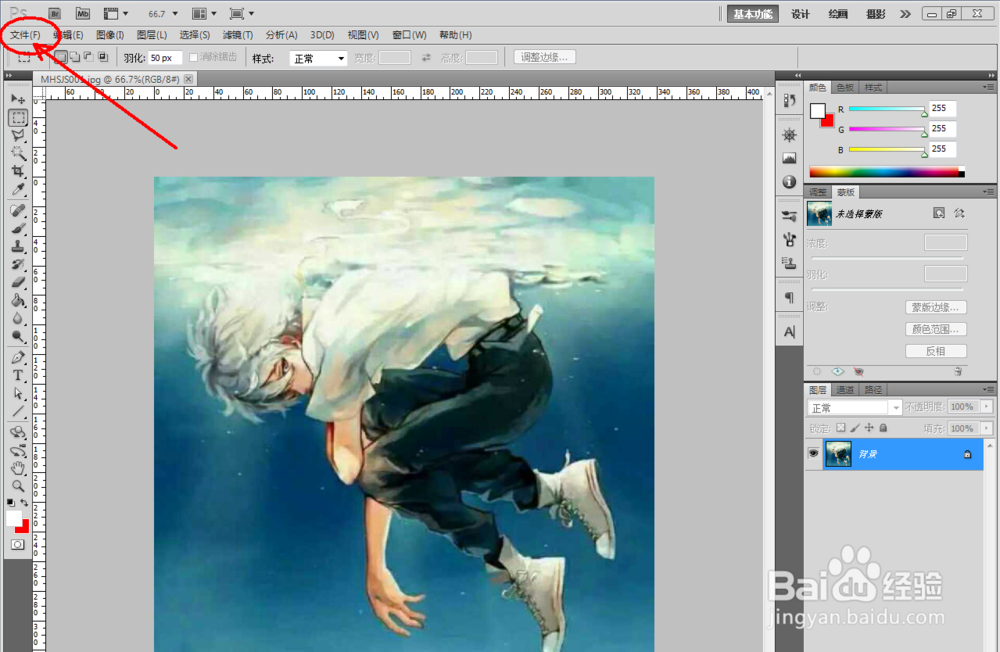Screen dimensions: 1000x652
Task: Open the 不透明度 opacity slider arrow
Action: coord(987,406)
